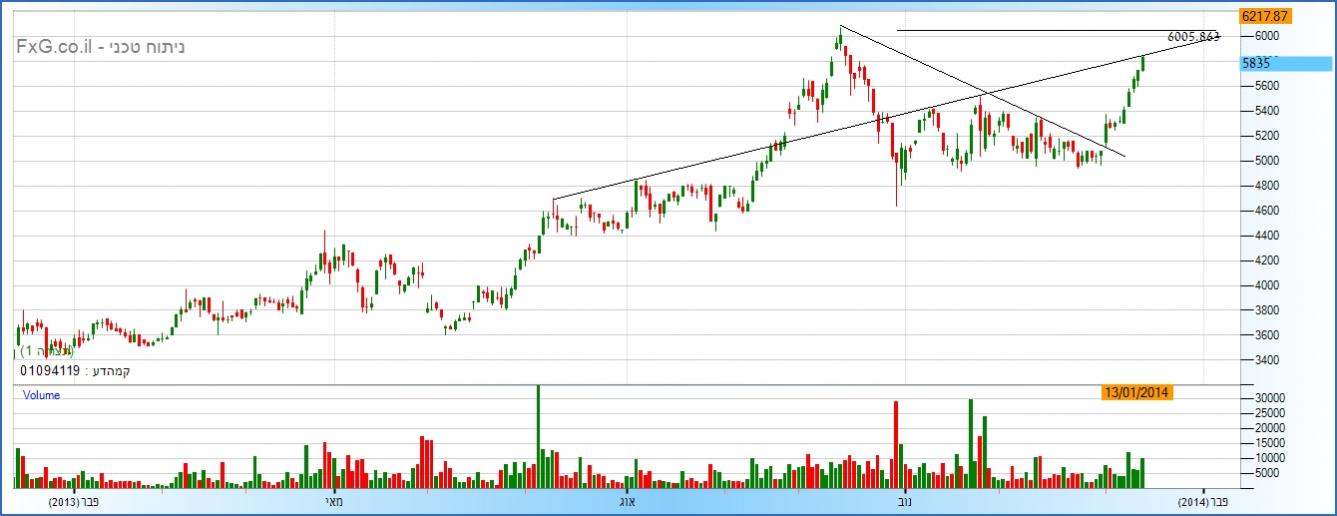Click the Volume panel label
The image size is (1337, 516).
pyautogui.click(x=42, y=395)
